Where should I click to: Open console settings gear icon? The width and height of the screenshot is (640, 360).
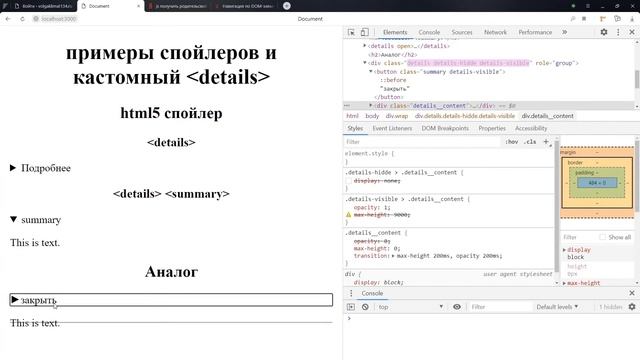pyautogui.click(x=632, y=307)
